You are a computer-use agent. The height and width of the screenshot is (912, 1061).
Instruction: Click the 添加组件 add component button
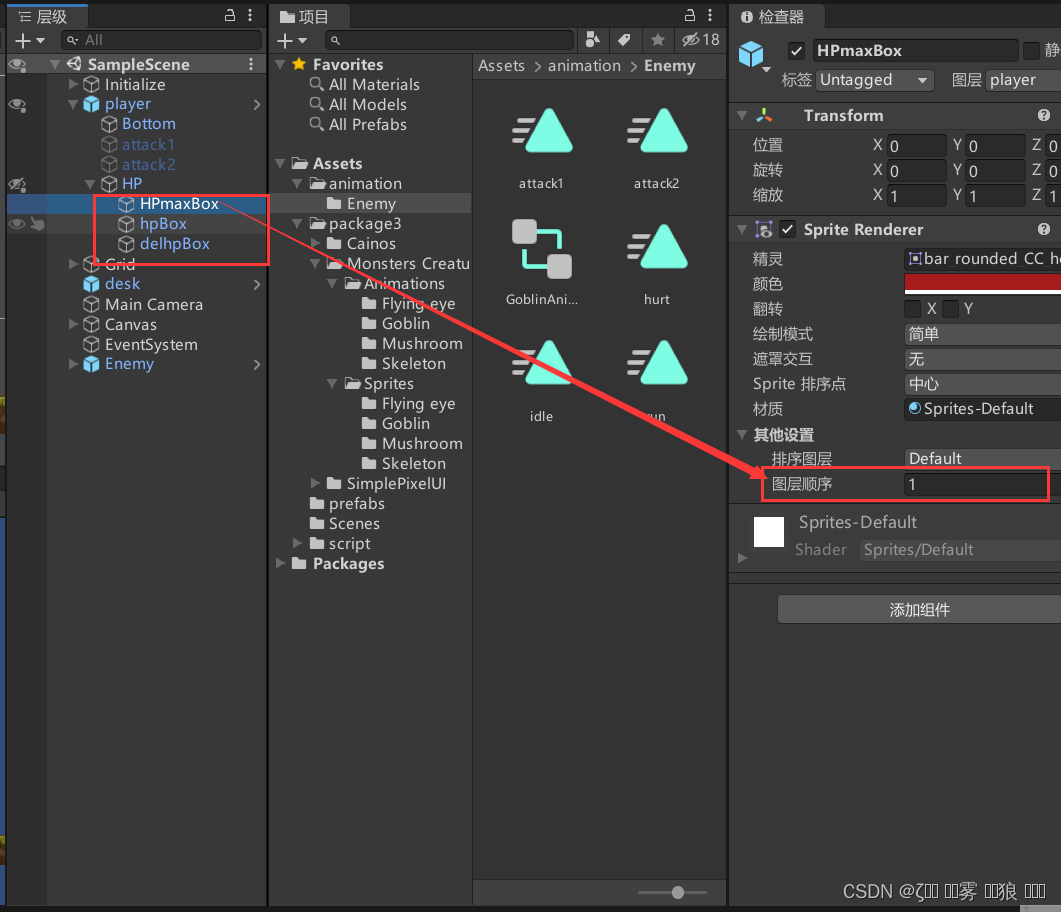click(919, 610)
